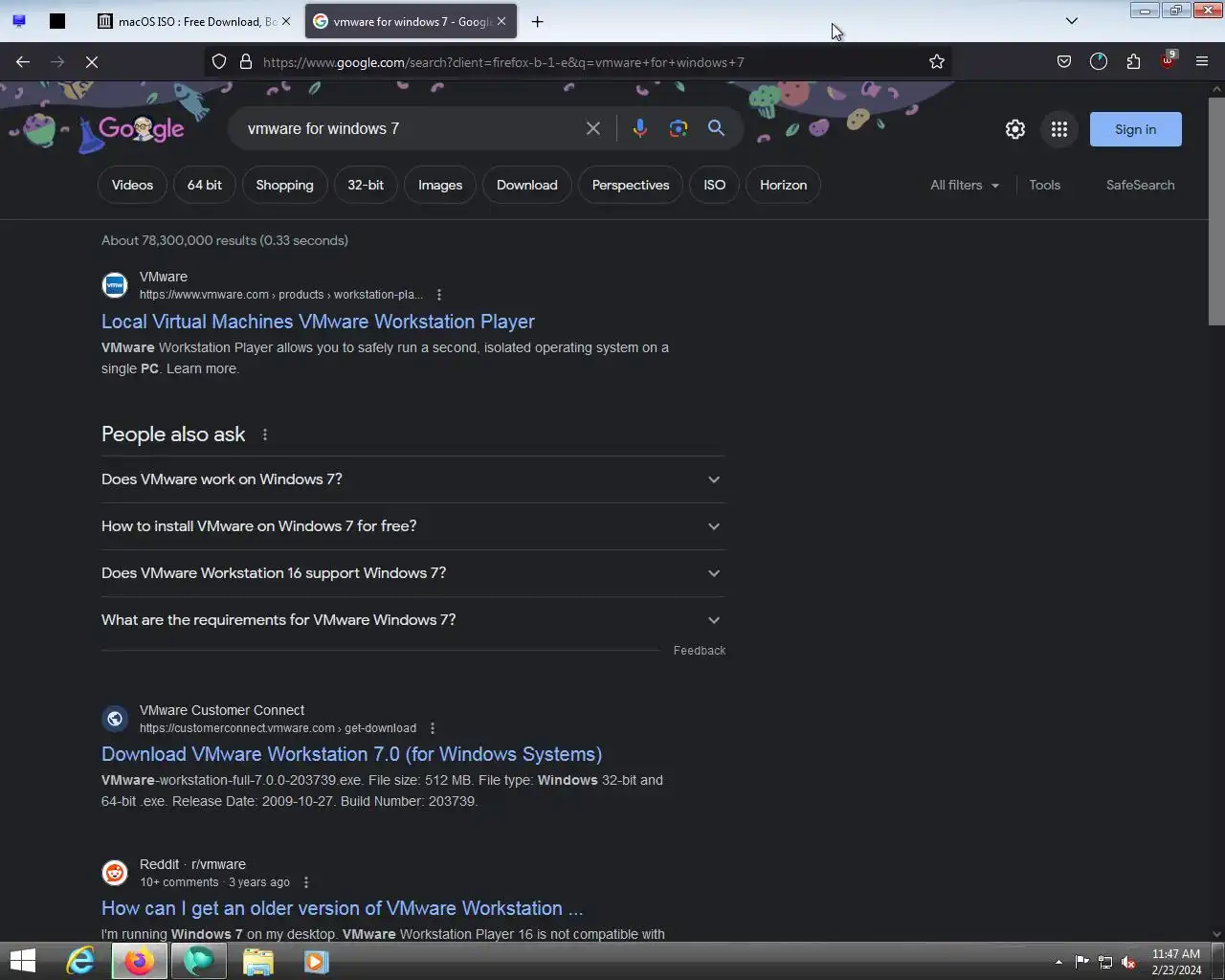Open the tracking protection shield icon
Viewport: 1225px width, 980px height.
tap(219, 62)
